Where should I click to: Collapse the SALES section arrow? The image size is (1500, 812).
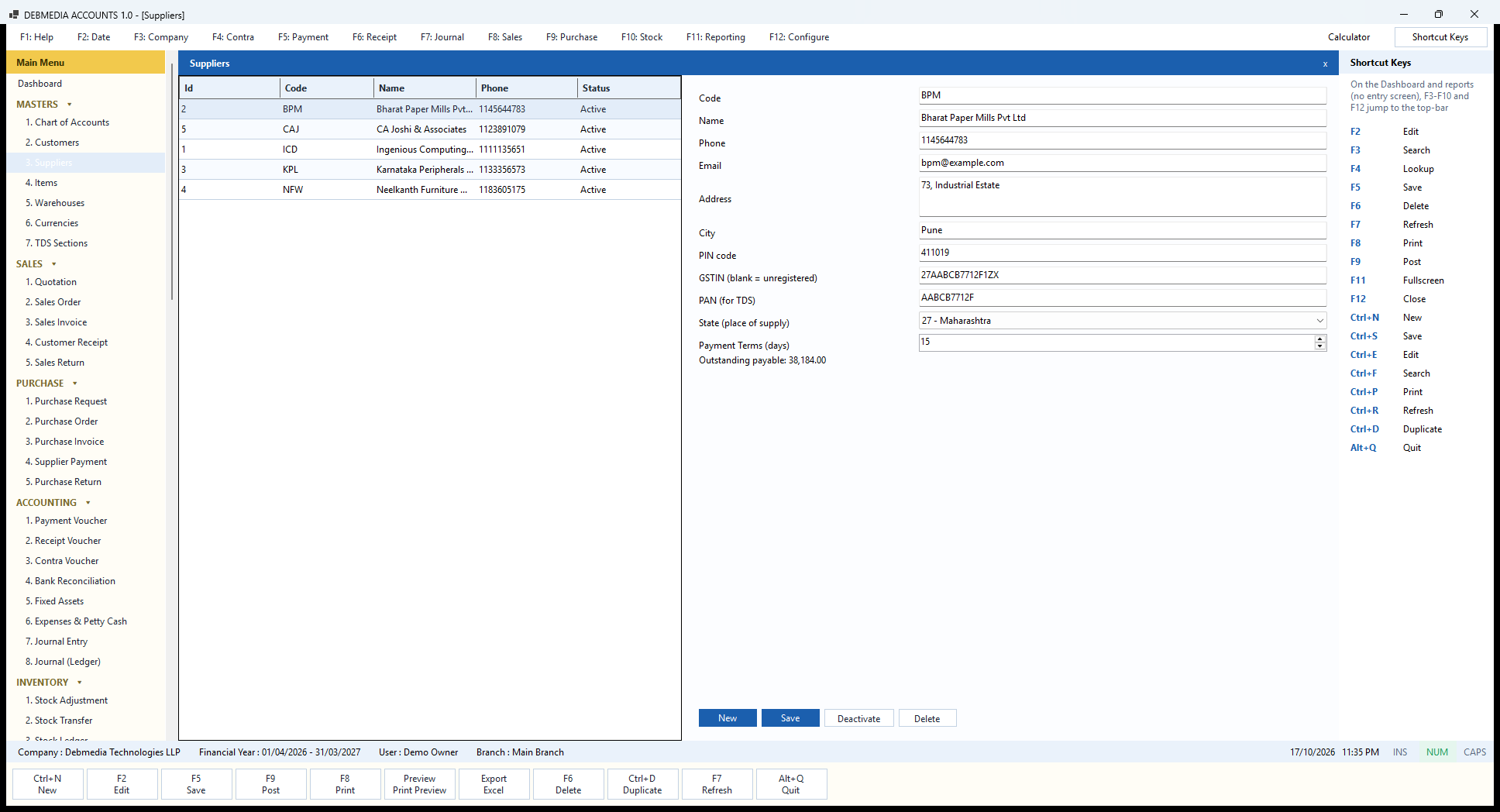point(54,264)
